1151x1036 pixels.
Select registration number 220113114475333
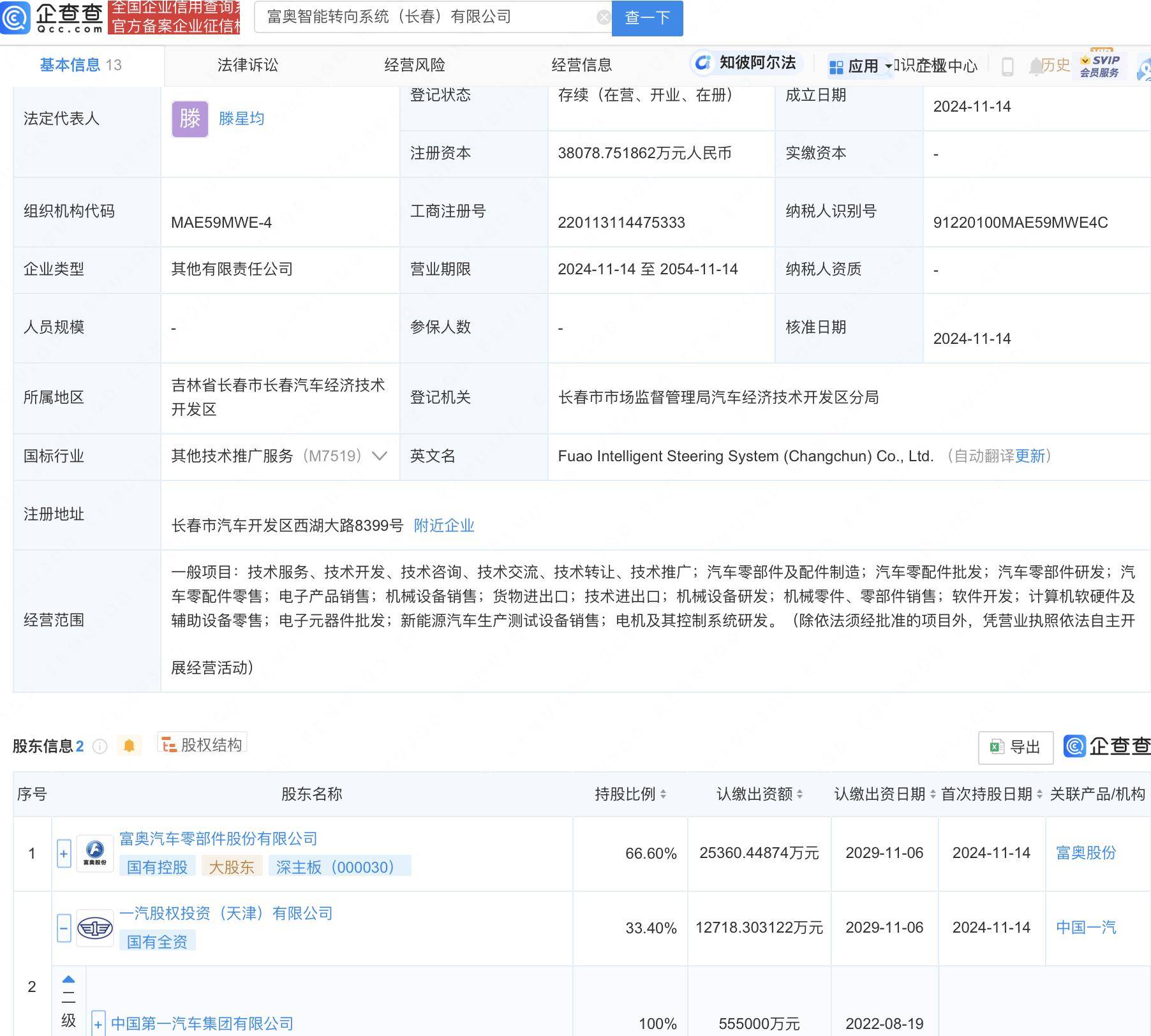click(621, 223)
